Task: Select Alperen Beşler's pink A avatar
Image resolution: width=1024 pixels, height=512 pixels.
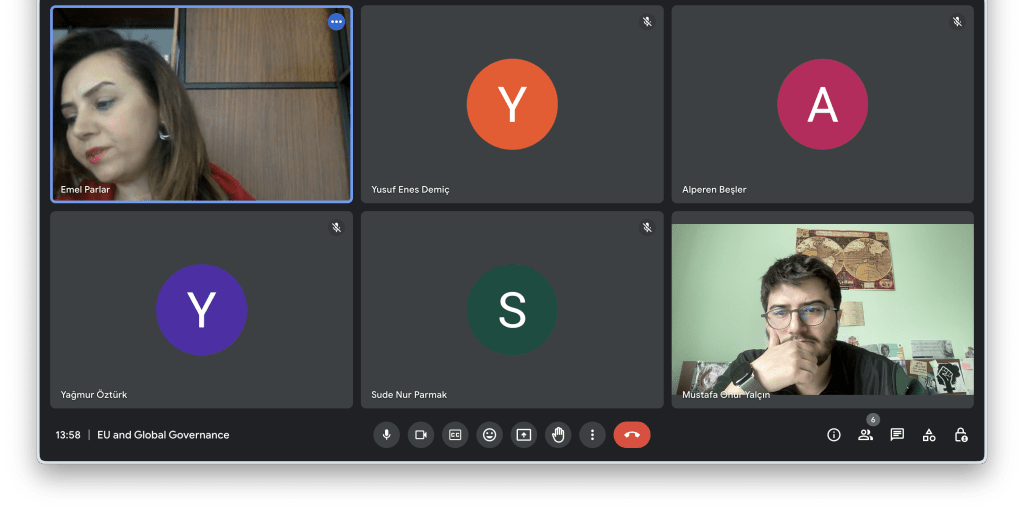Action: (822, 104)
